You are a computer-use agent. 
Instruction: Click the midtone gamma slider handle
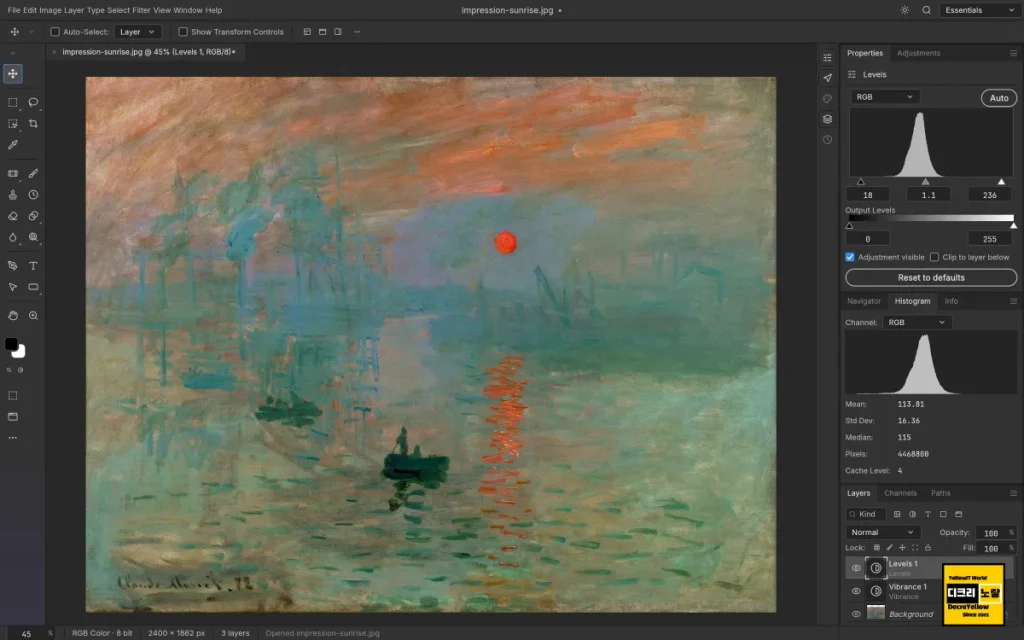[925, 182]
